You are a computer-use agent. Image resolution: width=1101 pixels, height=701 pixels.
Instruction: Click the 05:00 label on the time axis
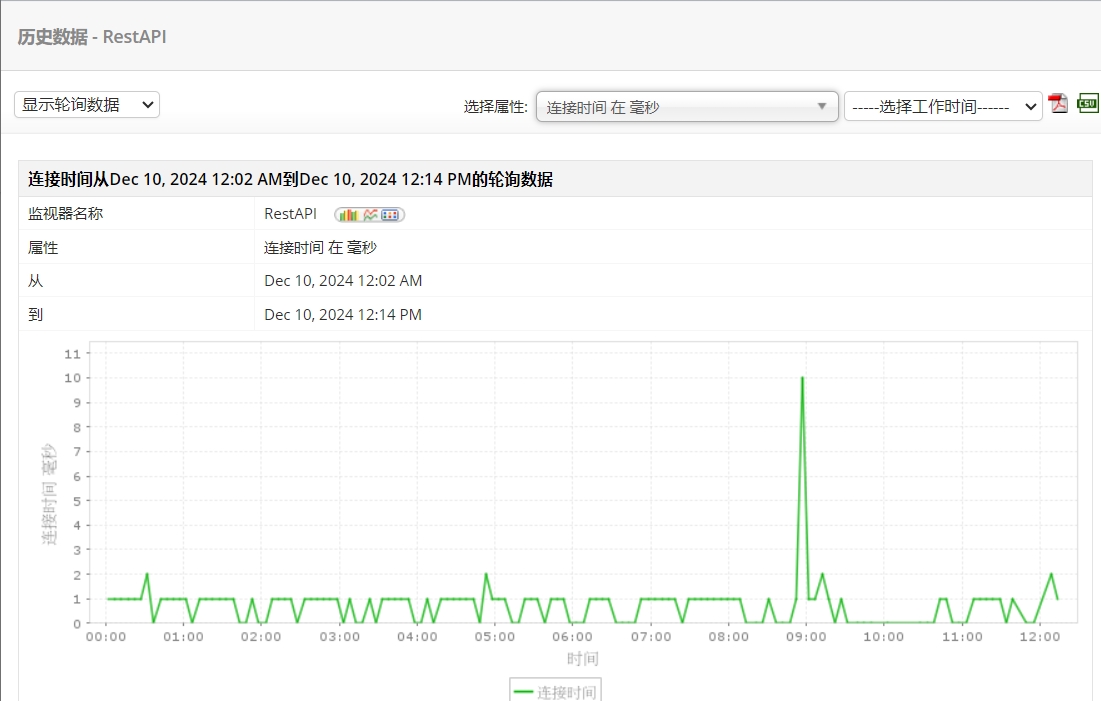(x=495, y=636)
